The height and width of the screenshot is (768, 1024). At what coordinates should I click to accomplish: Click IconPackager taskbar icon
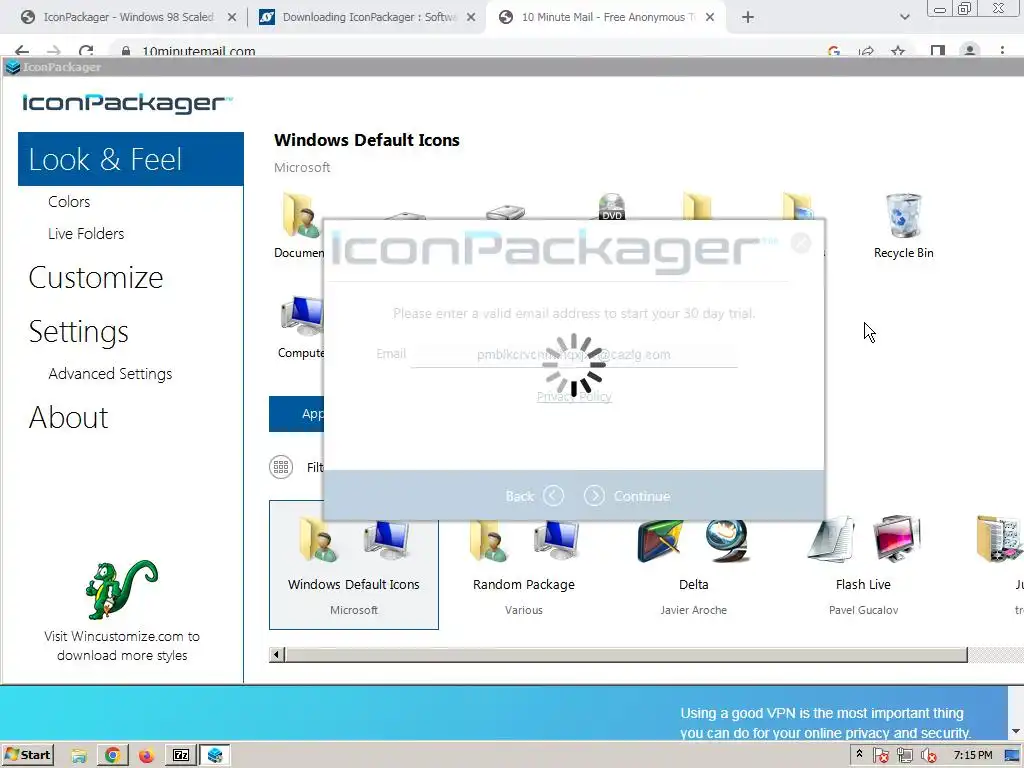point(215,756)
